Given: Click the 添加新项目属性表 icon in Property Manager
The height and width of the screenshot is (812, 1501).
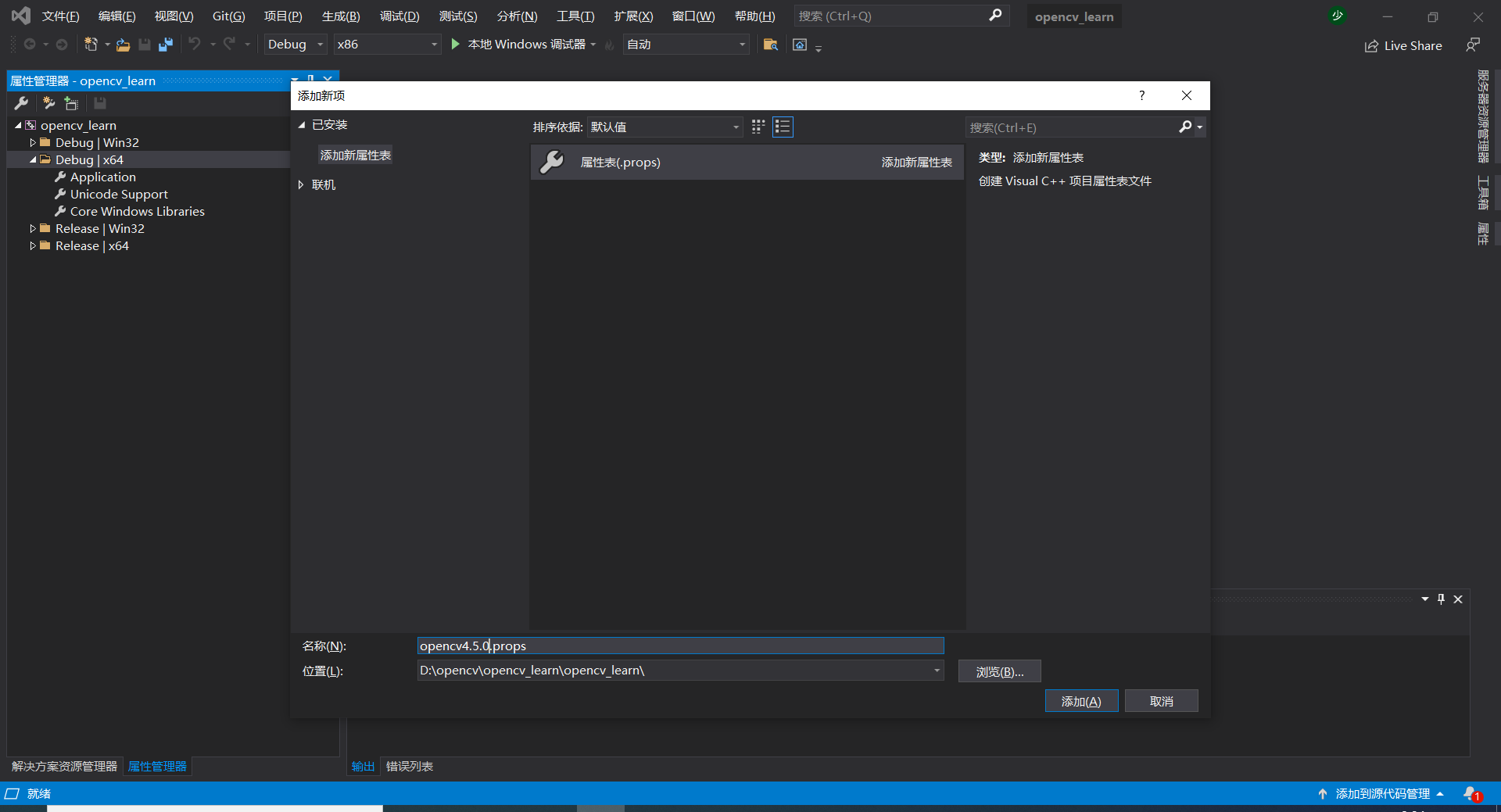Looking at the screenshot, I should coord(48,102).
